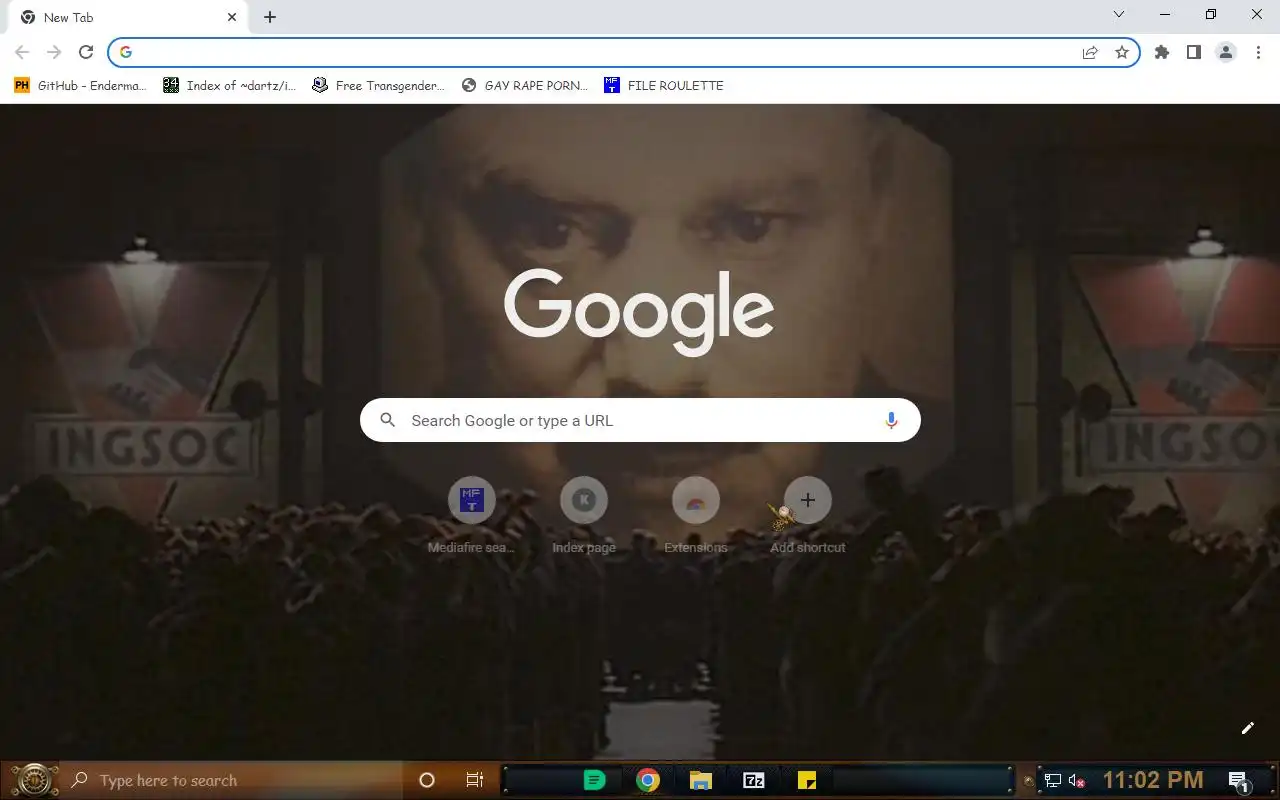Reload the current page
1280x800 pixels.
pyautogui.click(x=86, y=52)
